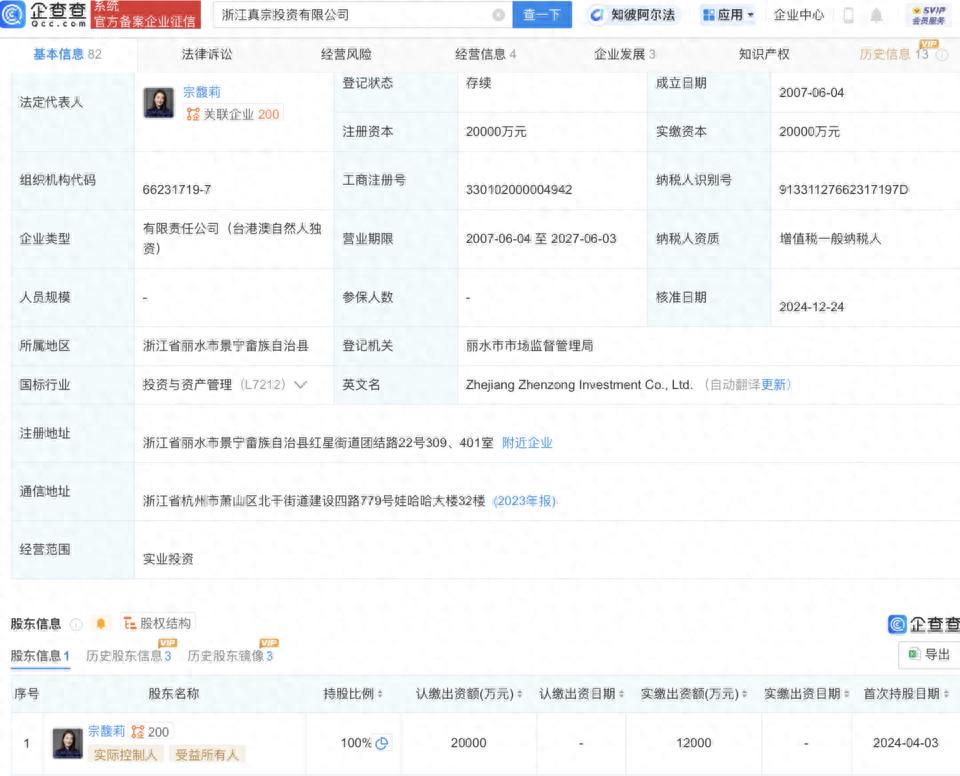Viewport: 960px width, 776px height.
Task: Export the shareholder table with 导出
Action: [x=929, y=654]
